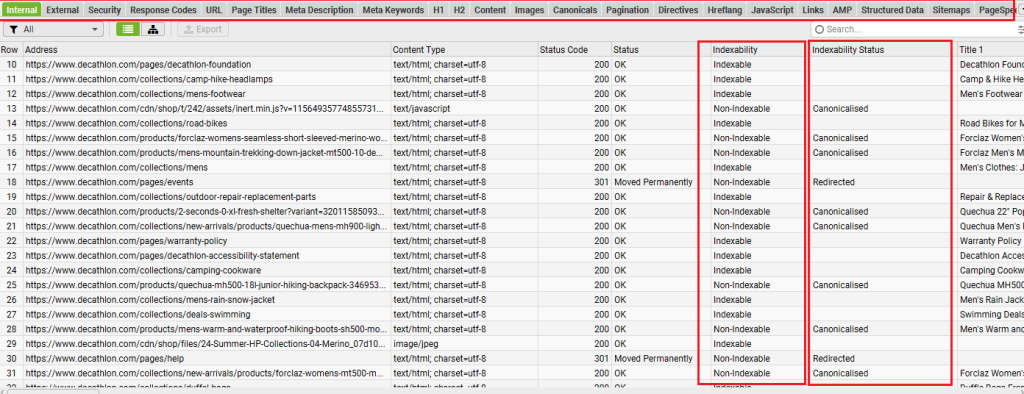The width and height of the screenshot is (1024, 394).
Task: Go to the Page Titles tab
Action: (254, 10)
